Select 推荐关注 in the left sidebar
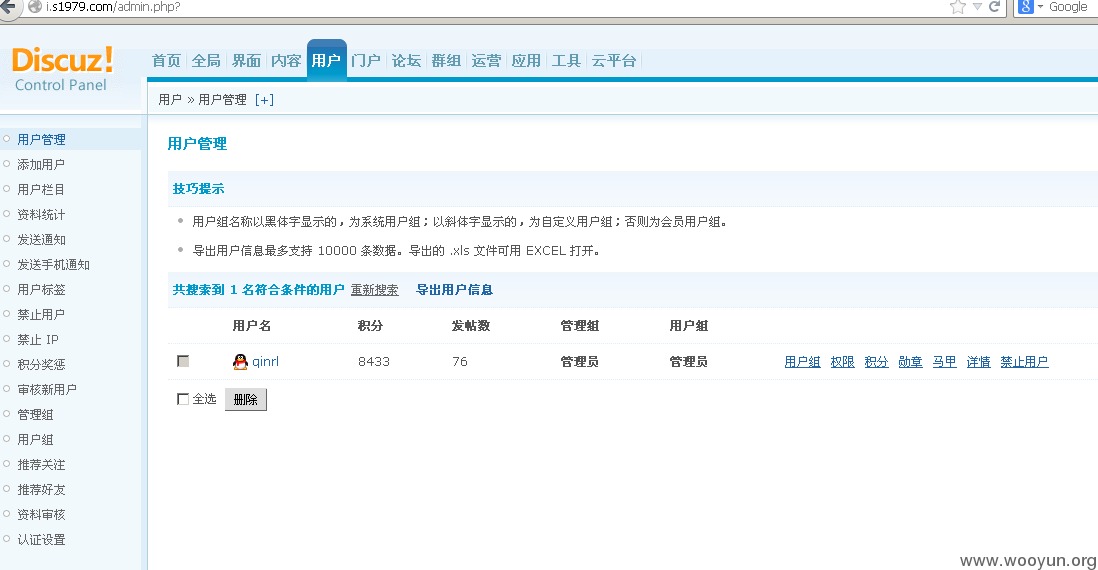Viewport: 1098px width, 570px height. point(41,465)
